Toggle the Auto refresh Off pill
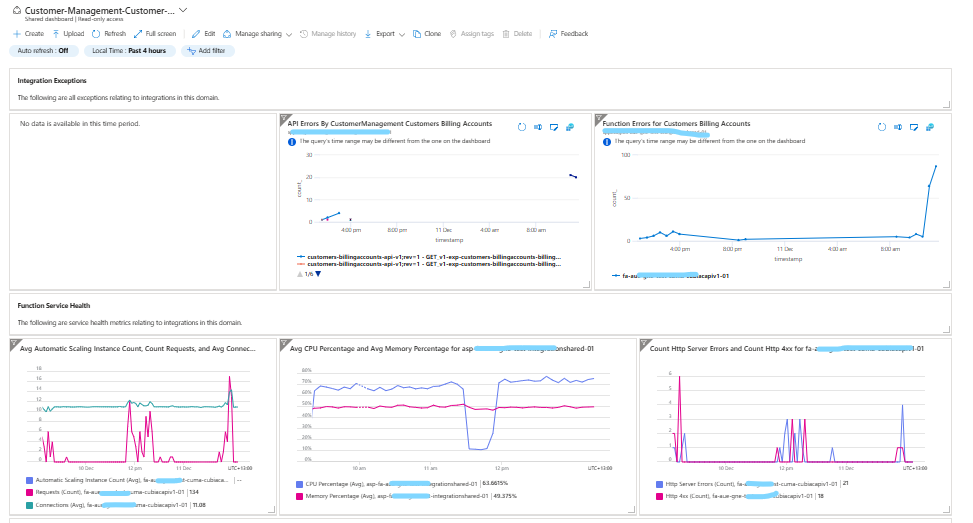The image size is (973, 523). click(43, 50)
